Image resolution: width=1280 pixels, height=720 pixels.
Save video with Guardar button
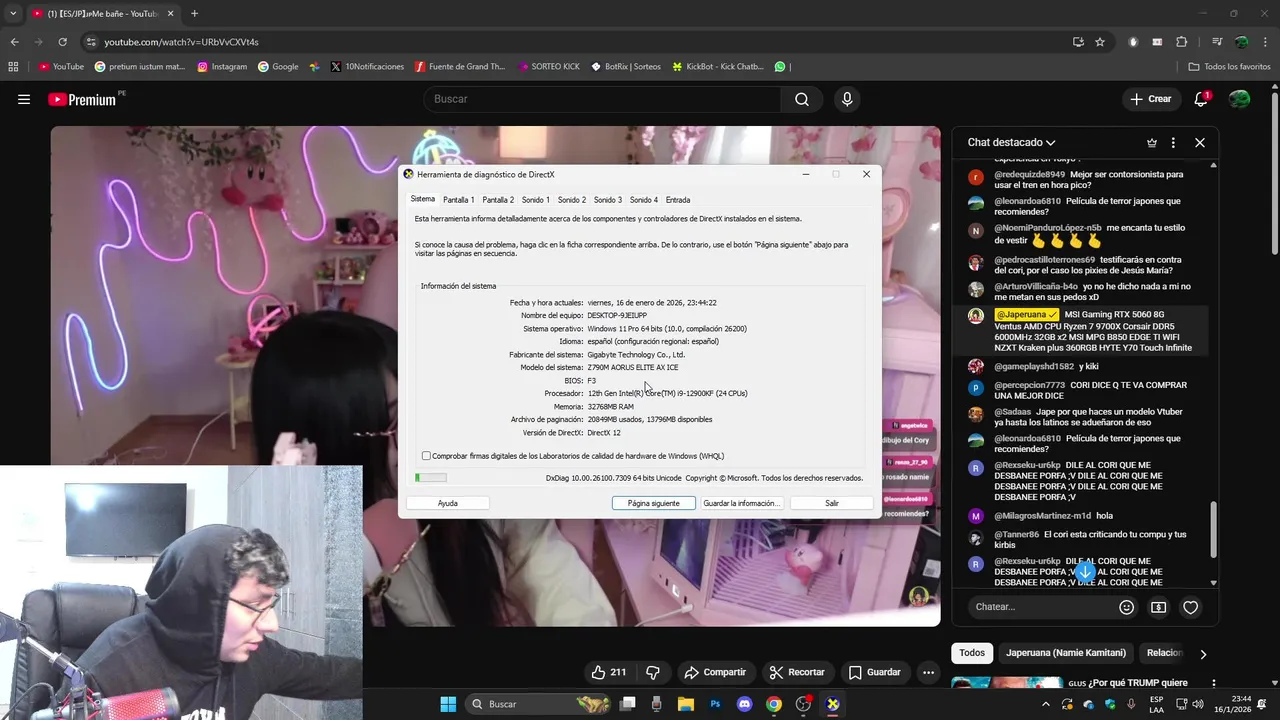875,672
